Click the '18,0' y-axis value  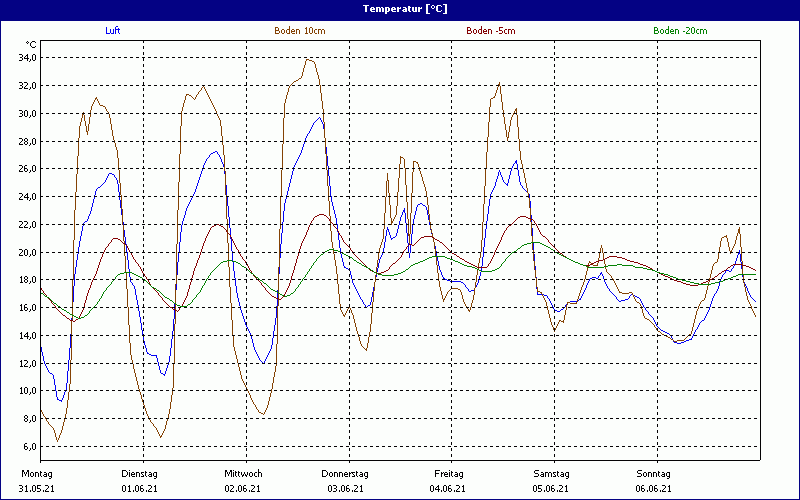[x=26, y=280]
